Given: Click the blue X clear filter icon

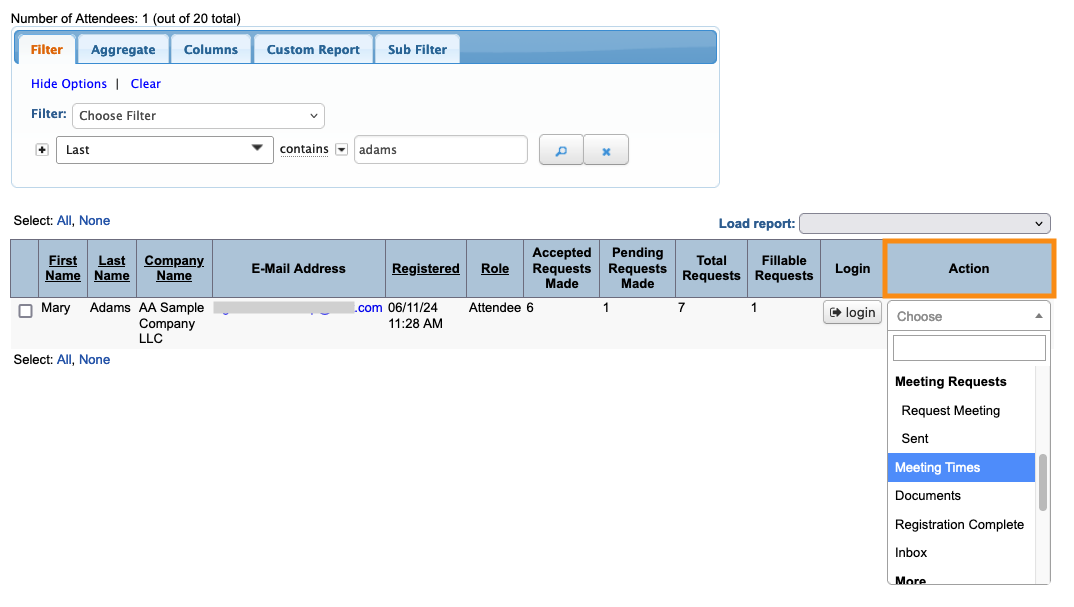Looking at the screenshot, I should pyautogui.click(x=606, y=150).
